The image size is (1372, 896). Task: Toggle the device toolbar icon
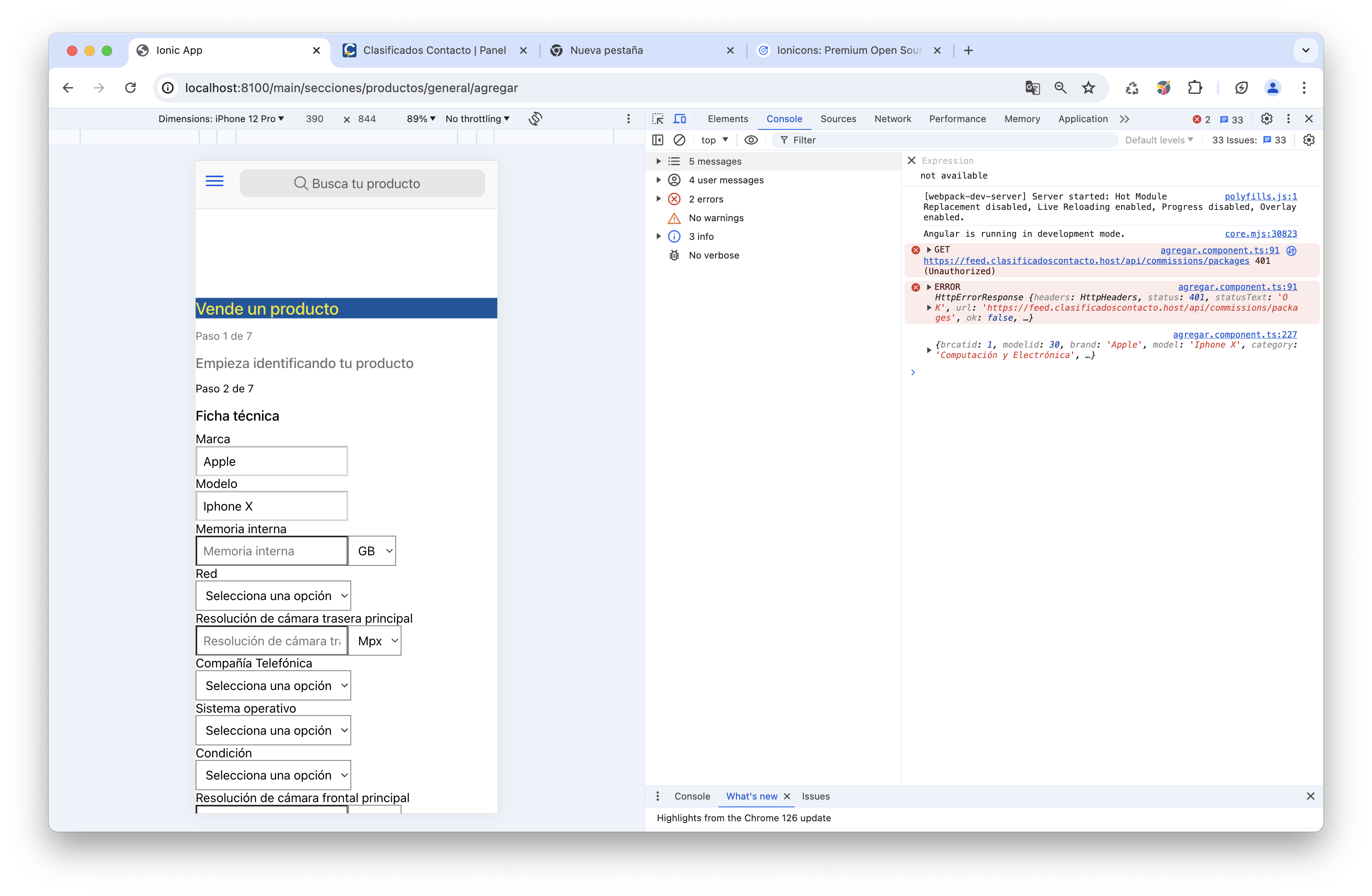pos(680,119)
